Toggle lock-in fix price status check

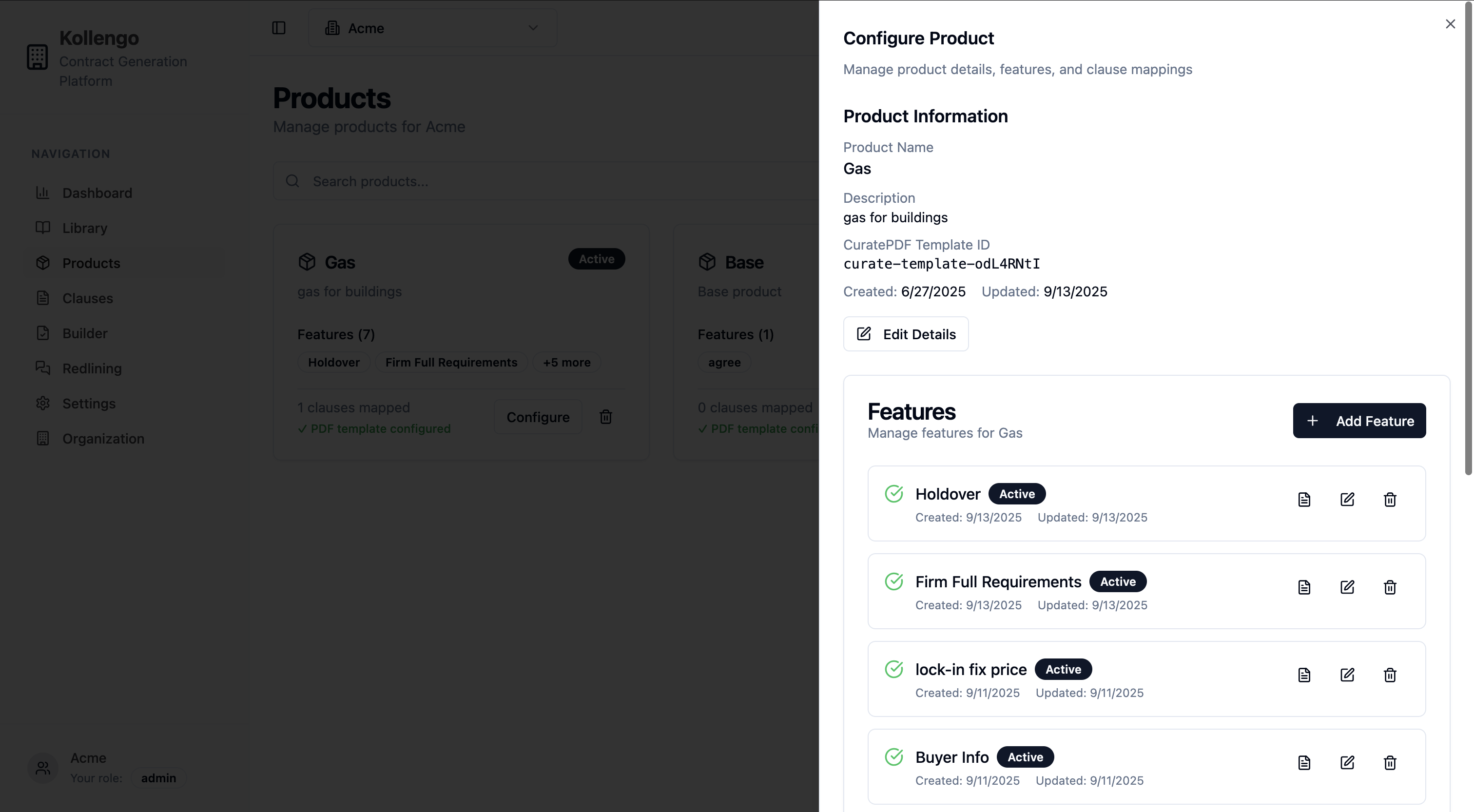click(894, 670)
